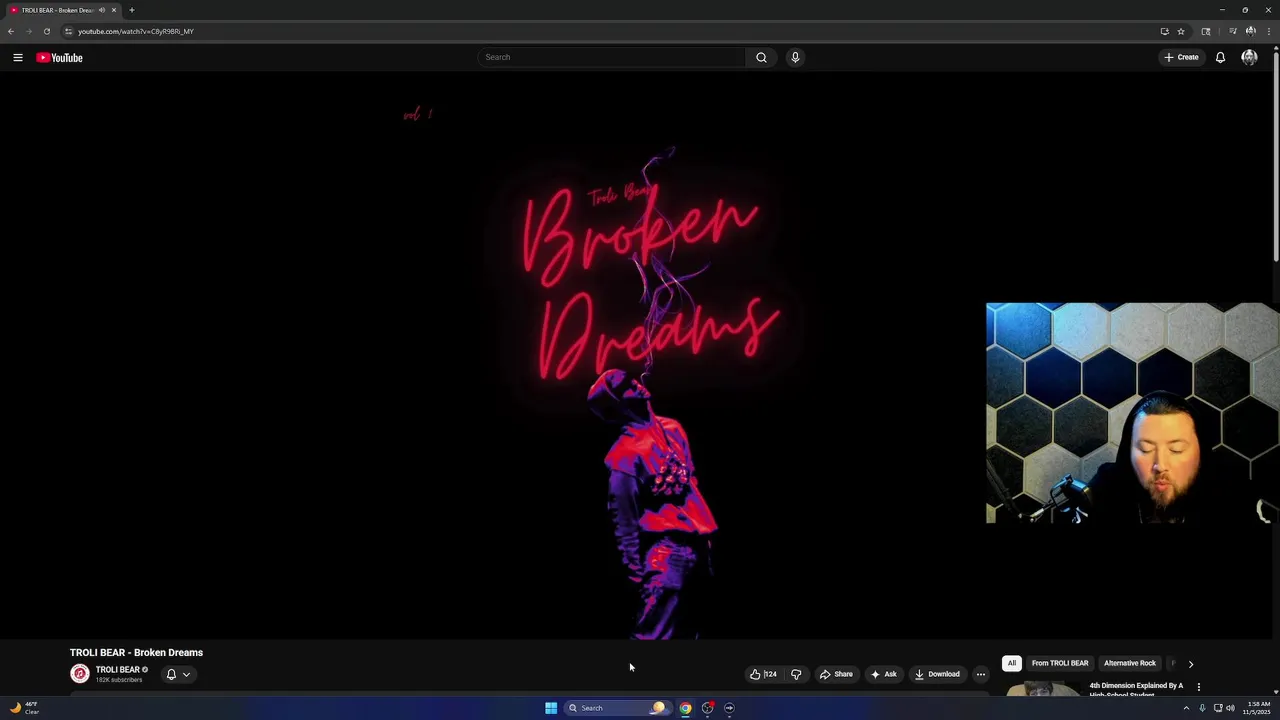This screenshot has height=720, width=1280.
Task: Open the Windows Start menu
Action: coord(551,708)
